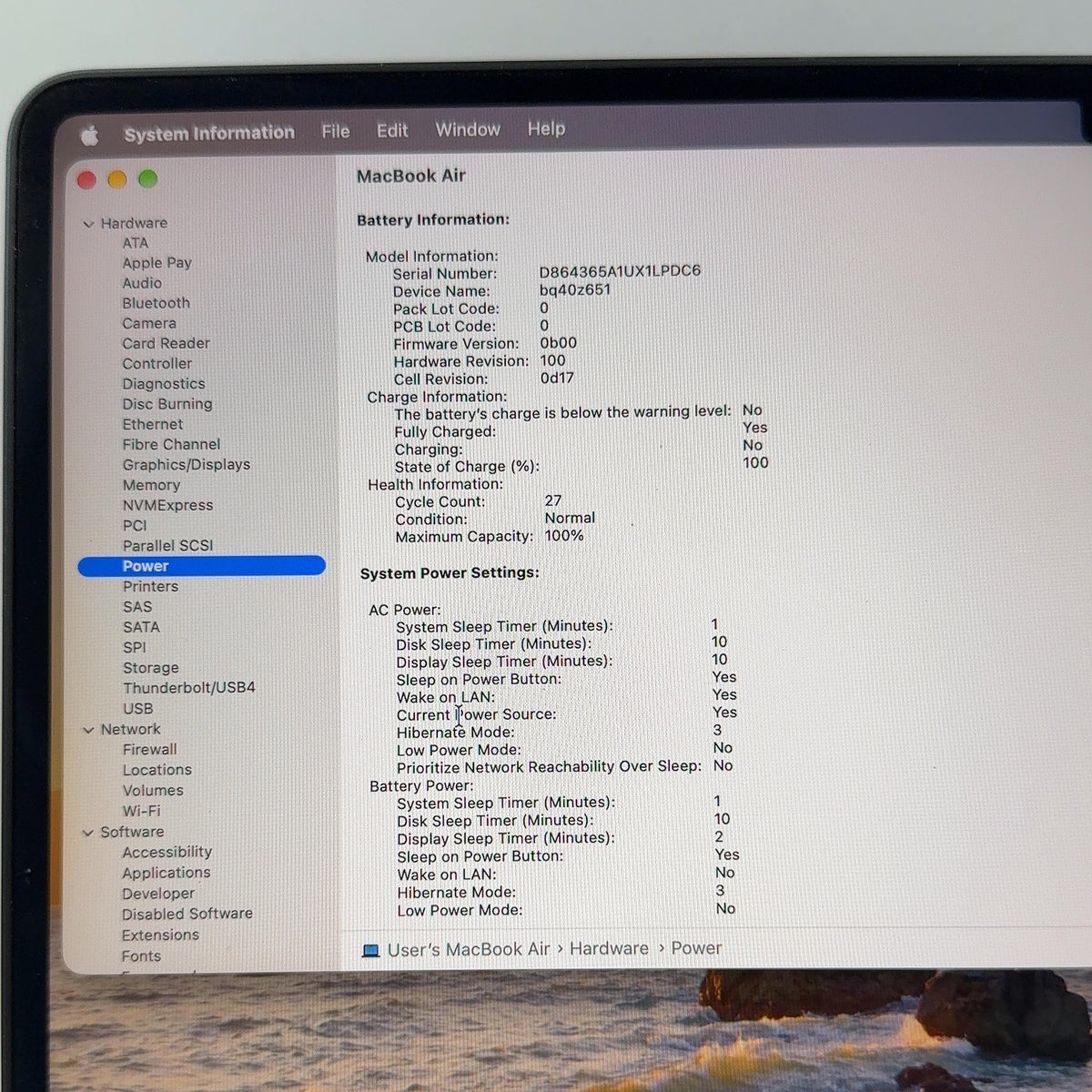Select Thunderbolt/USB4 in the sidebar
This screenshot has height=1092, width=1092.
coord(189,688)
